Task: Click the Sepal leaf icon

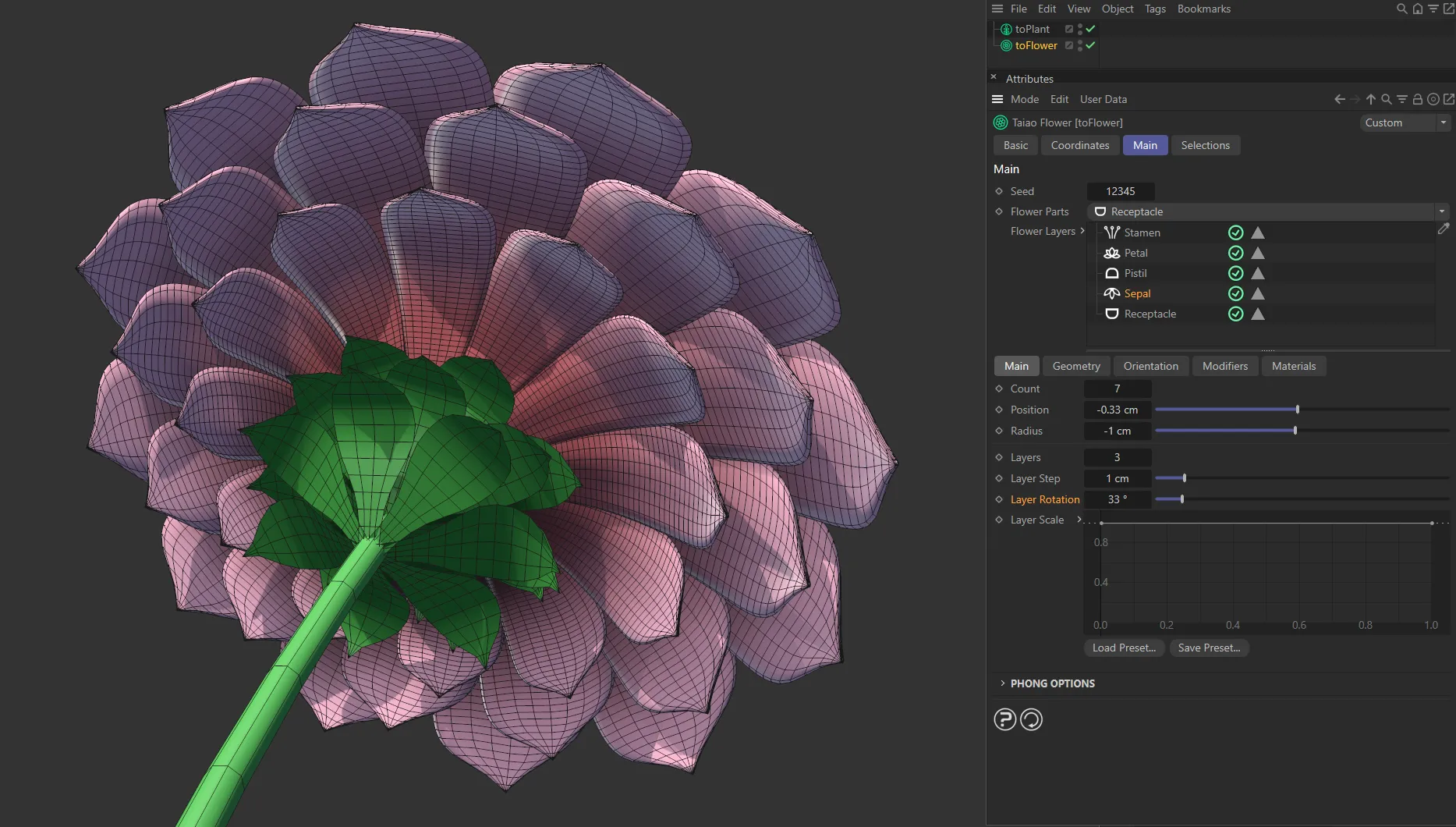Action: click(1111, 293)
